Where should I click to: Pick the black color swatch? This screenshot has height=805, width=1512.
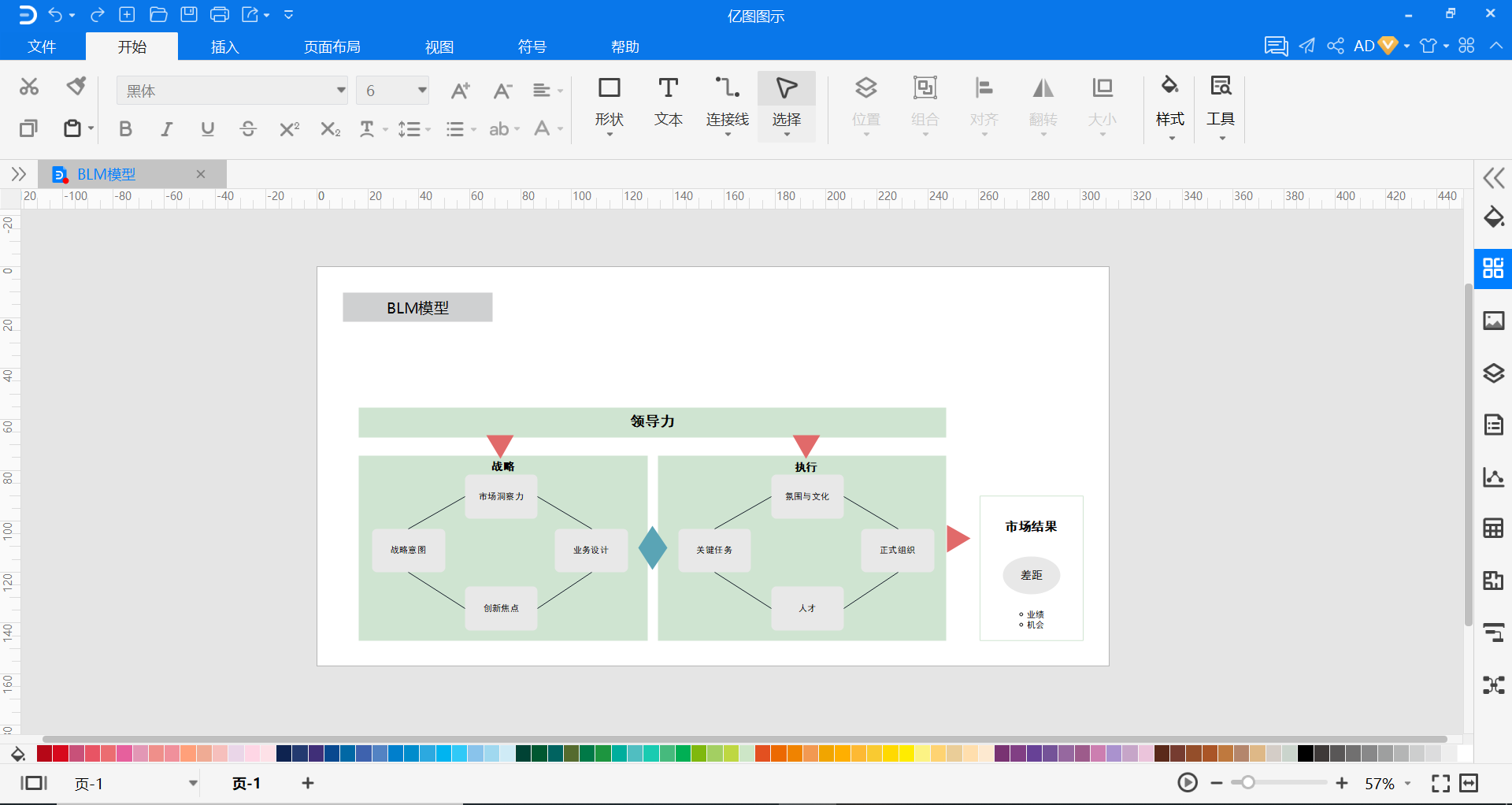(1305, 753)
